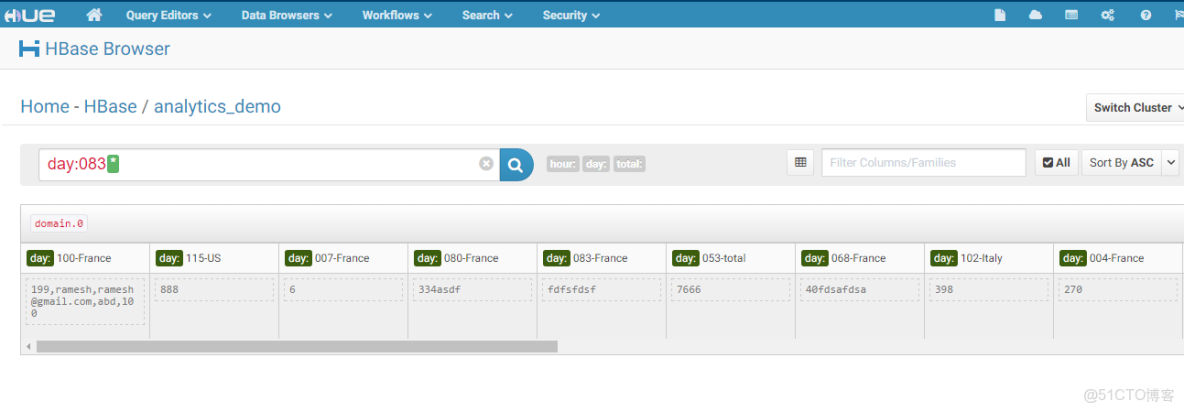Click the scrollbar left arrow
This screenshot has width=1184, height=412.
click(x=29, y=346)
